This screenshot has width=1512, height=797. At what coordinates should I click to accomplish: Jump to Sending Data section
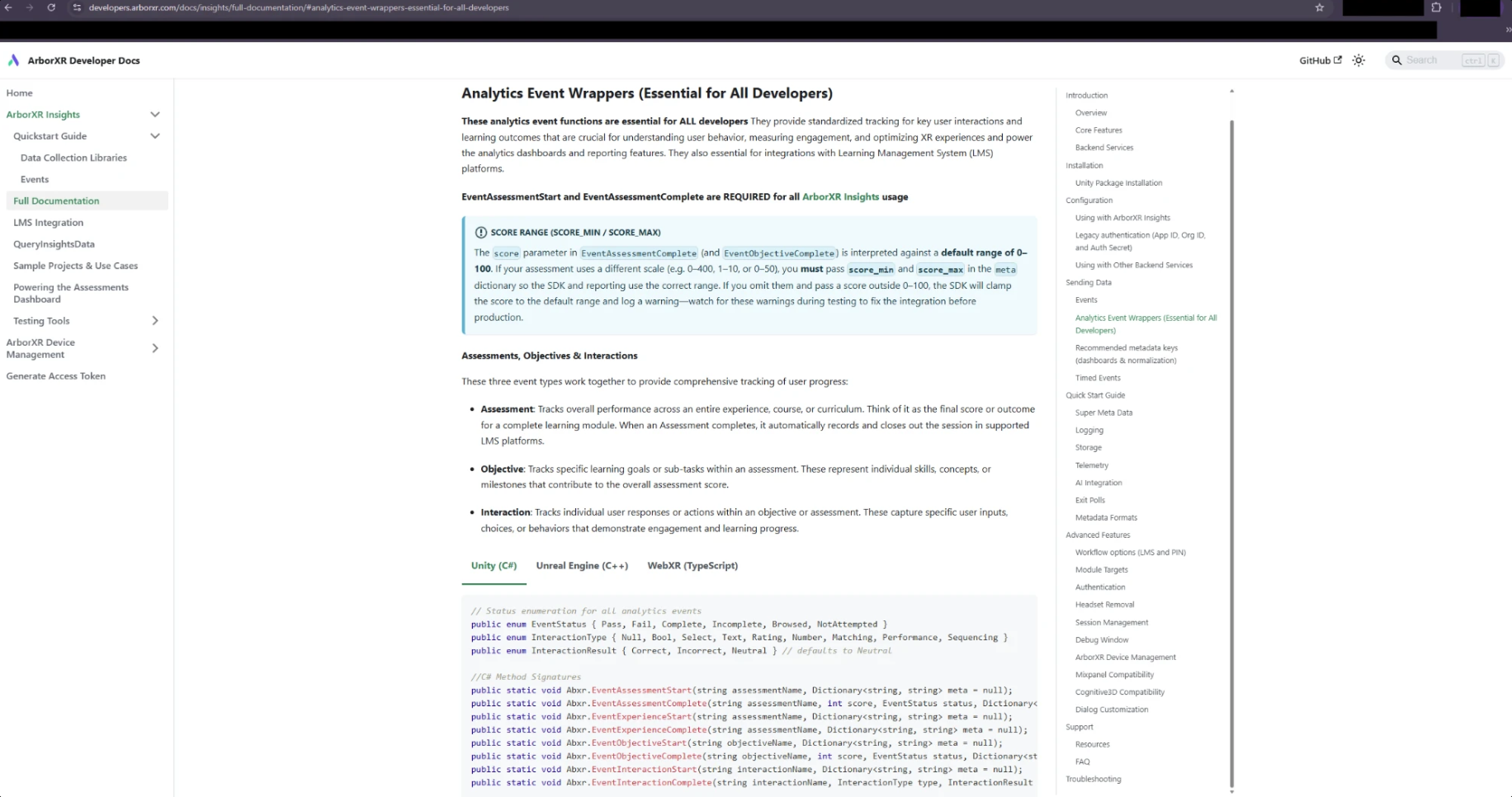pos(1088,282)
